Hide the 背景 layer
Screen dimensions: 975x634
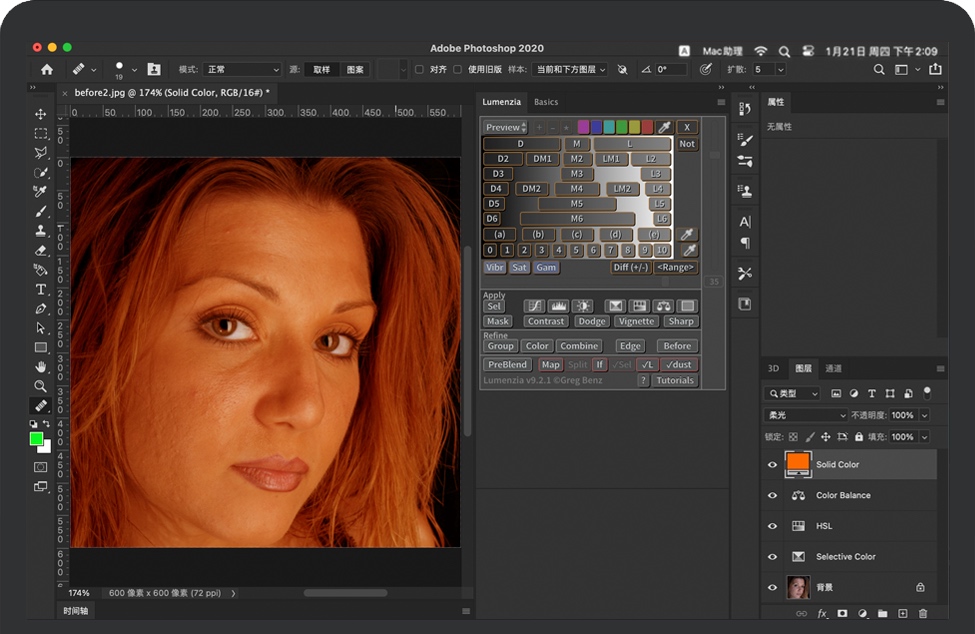772,587
